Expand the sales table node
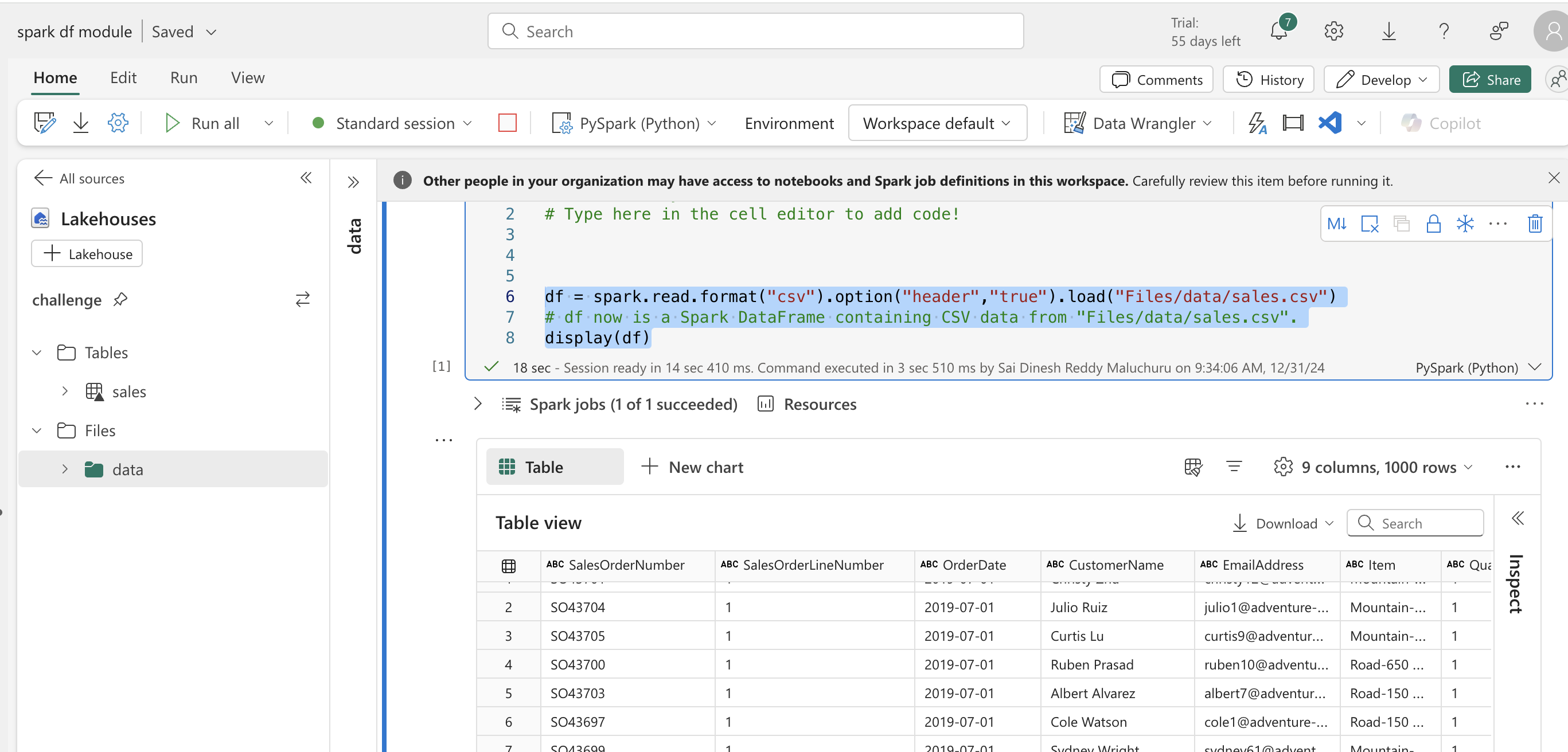The height and width of the screenshot is (752, 1568). point(65,391)
